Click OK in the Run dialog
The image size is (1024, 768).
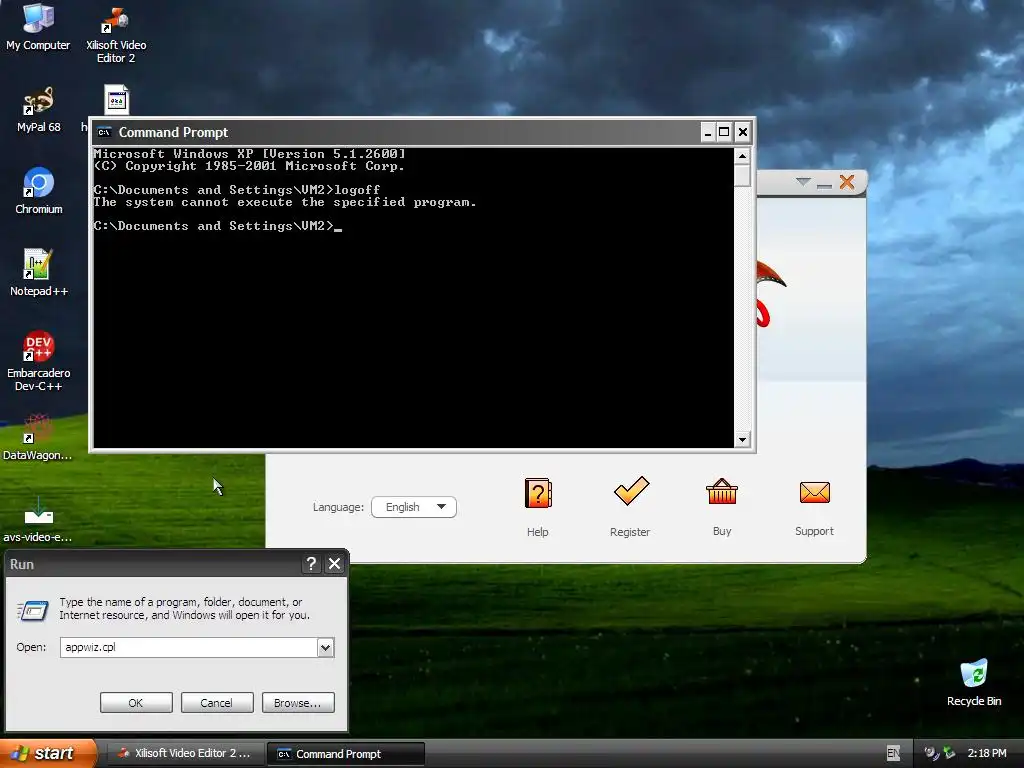tap(136, 703)
